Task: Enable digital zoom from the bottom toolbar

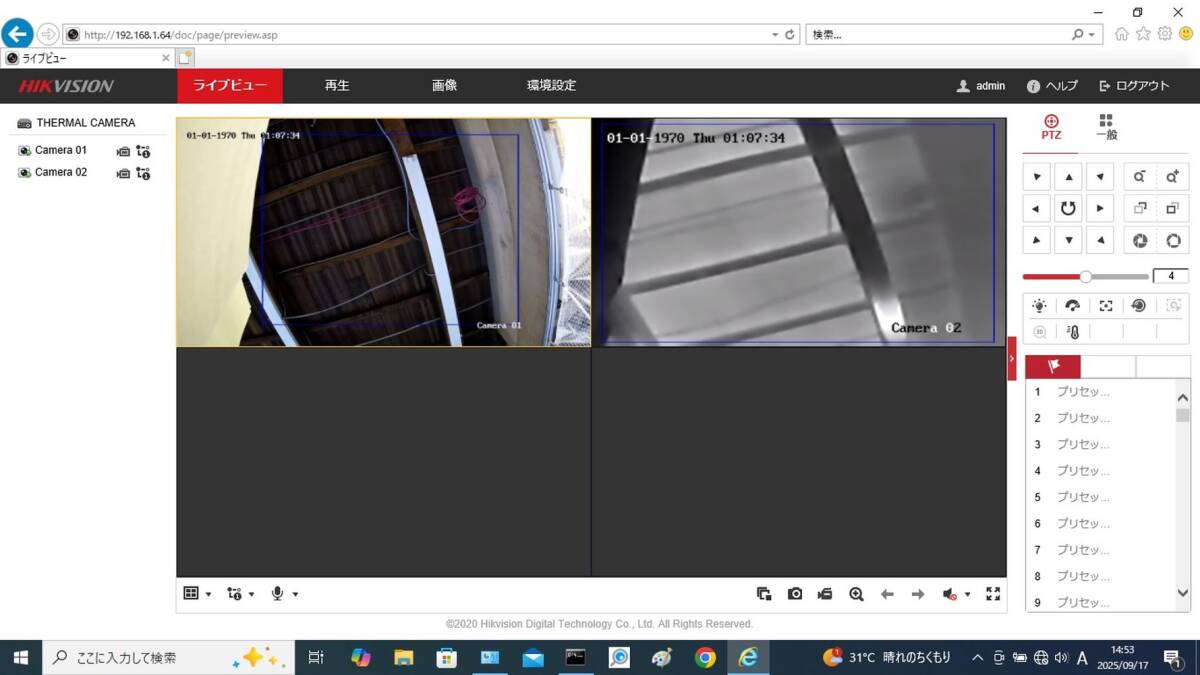Action: 856,594
